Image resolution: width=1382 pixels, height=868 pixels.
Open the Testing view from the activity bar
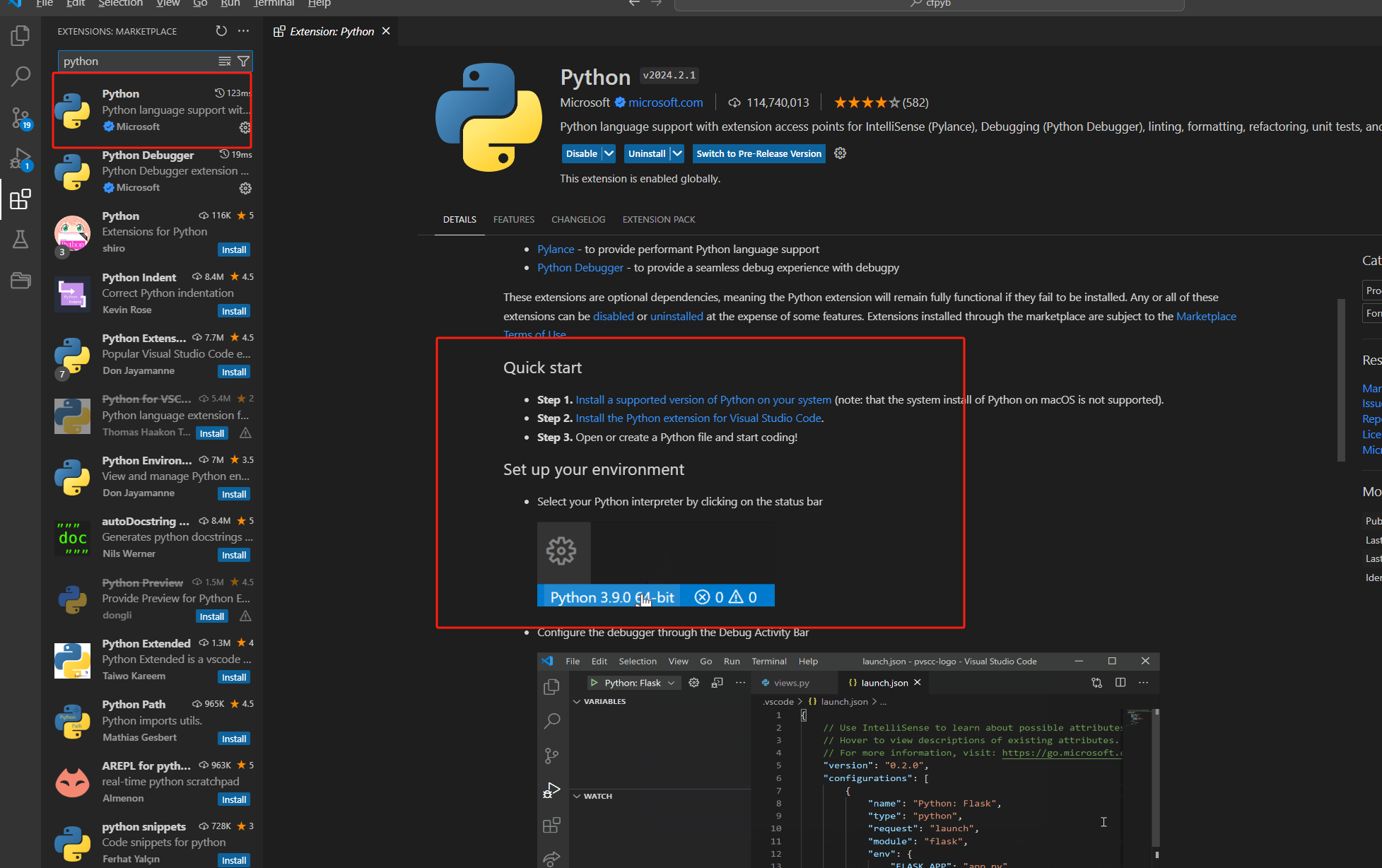tap(21, 239)
